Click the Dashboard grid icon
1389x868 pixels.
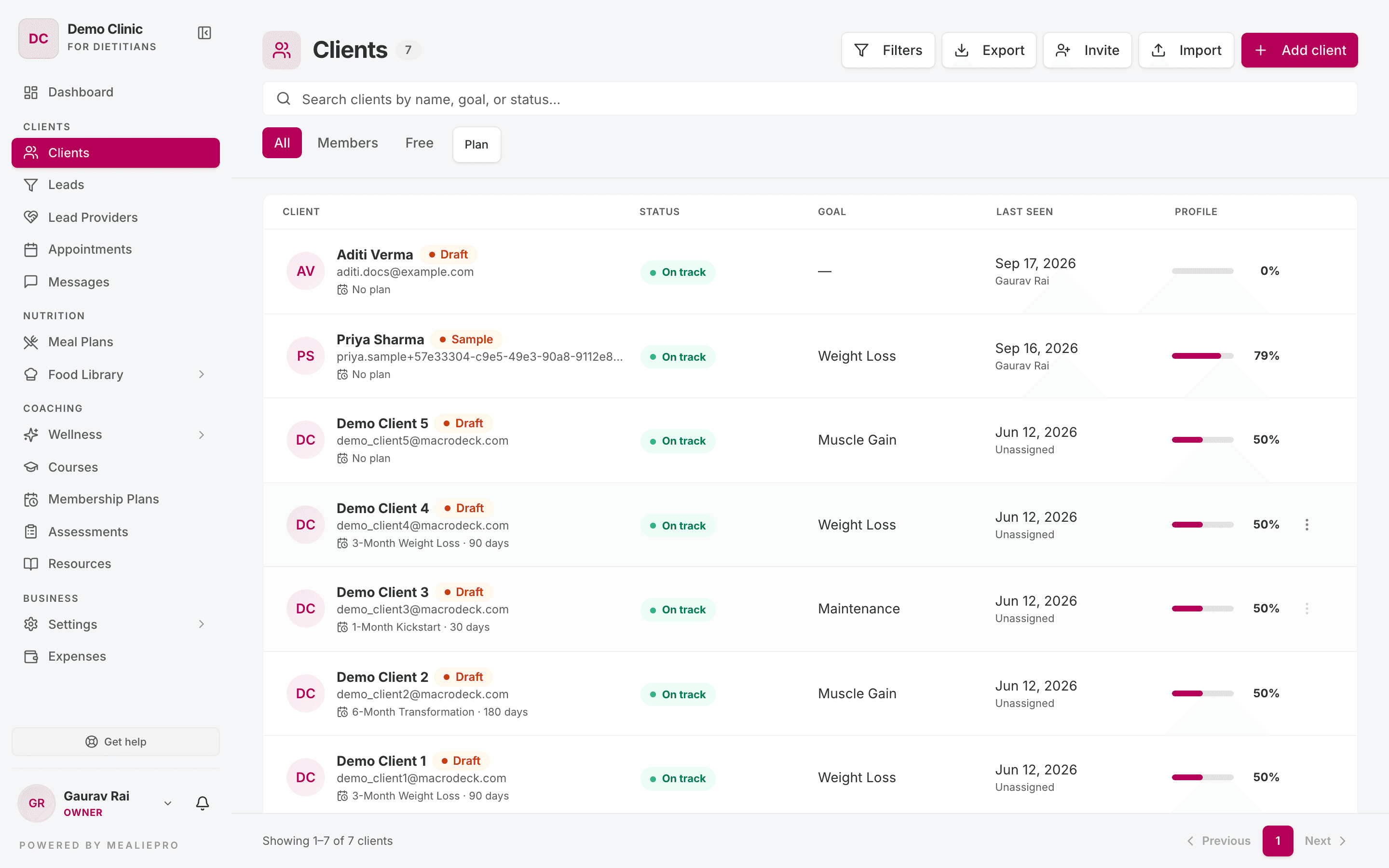point(31,93)
